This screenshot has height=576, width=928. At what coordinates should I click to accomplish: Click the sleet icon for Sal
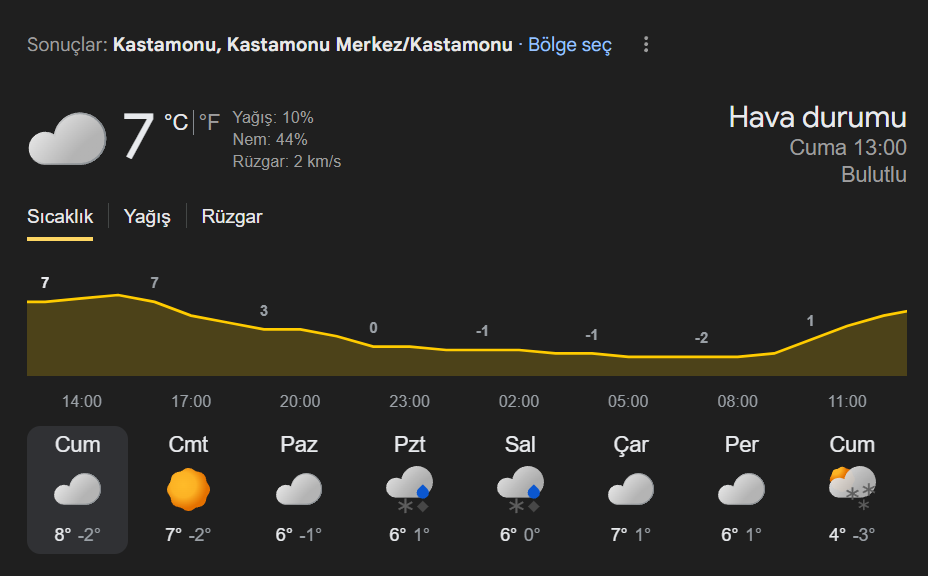coord(520,489)
